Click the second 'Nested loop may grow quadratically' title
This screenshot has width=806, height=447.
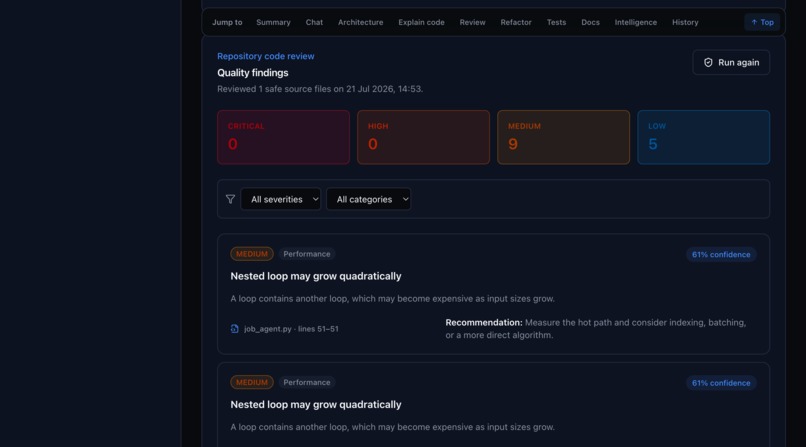316,404
